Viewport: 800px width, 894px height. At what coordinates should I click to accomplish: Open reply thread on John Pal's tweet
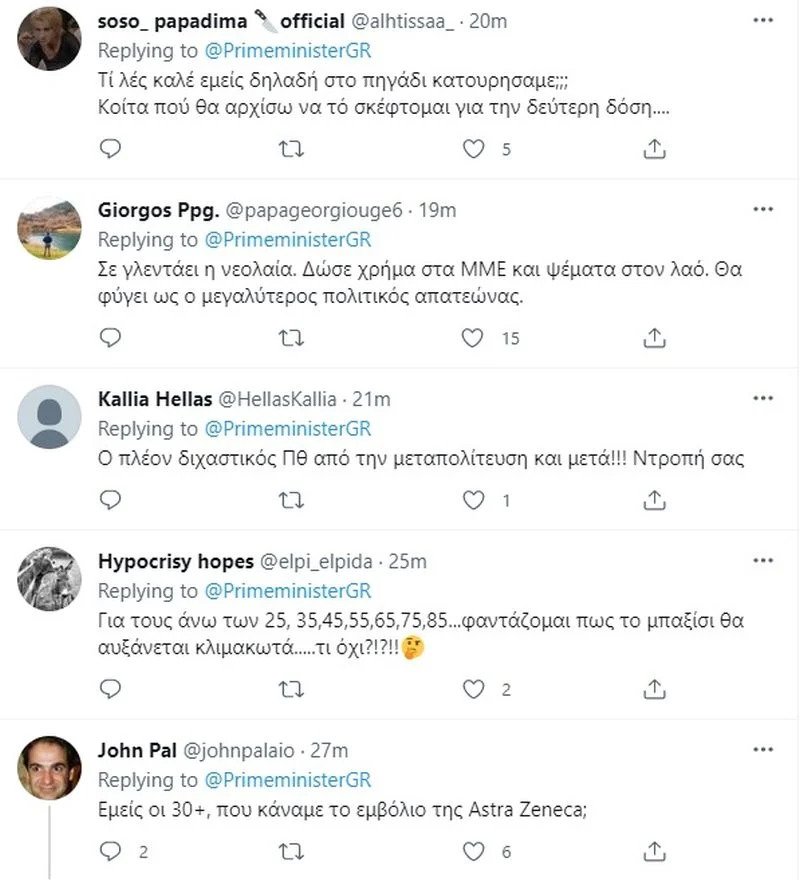point(112,851)
